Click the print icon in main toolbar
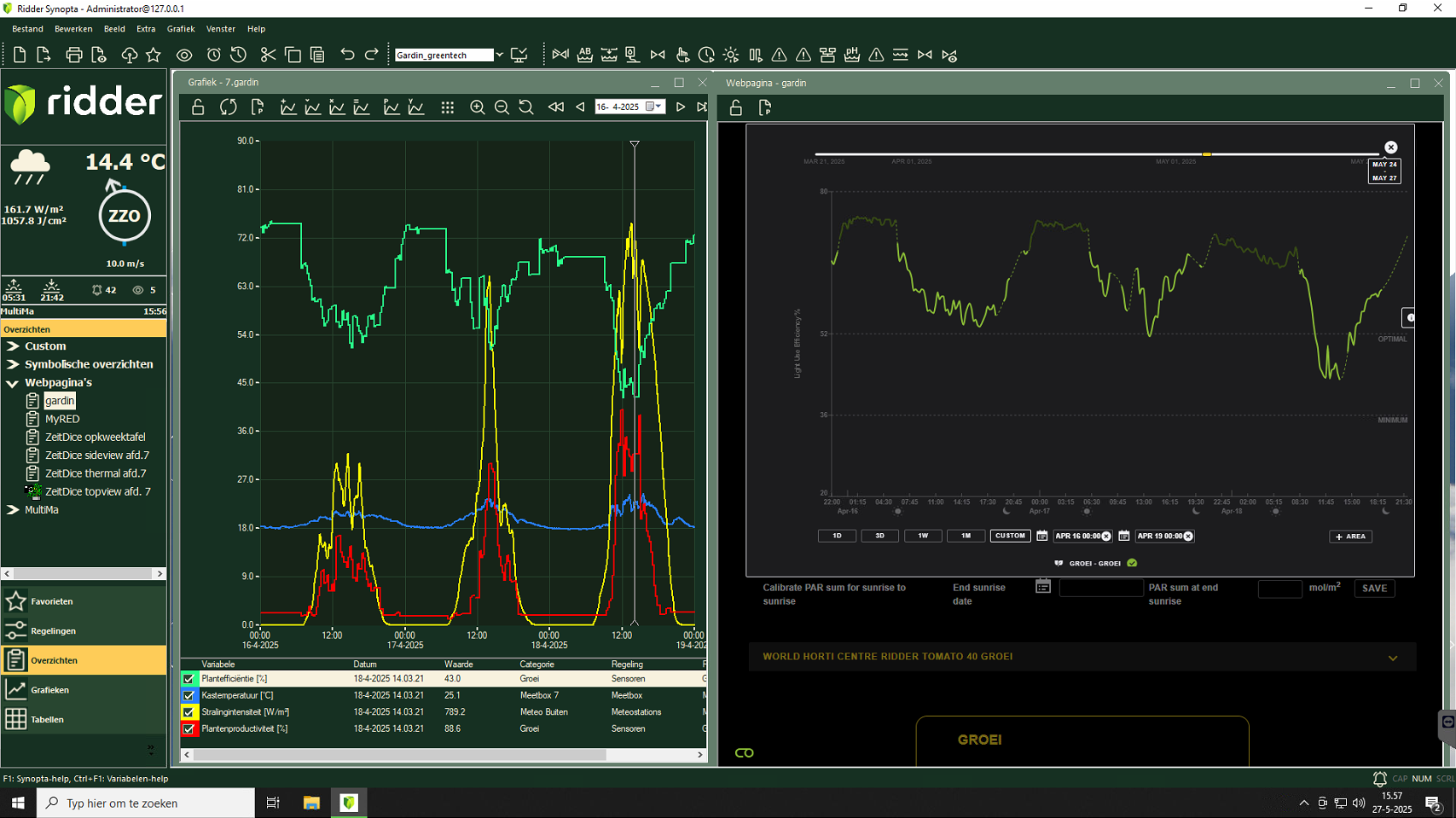The image size is (1456, 818). (x=74, y=55)
